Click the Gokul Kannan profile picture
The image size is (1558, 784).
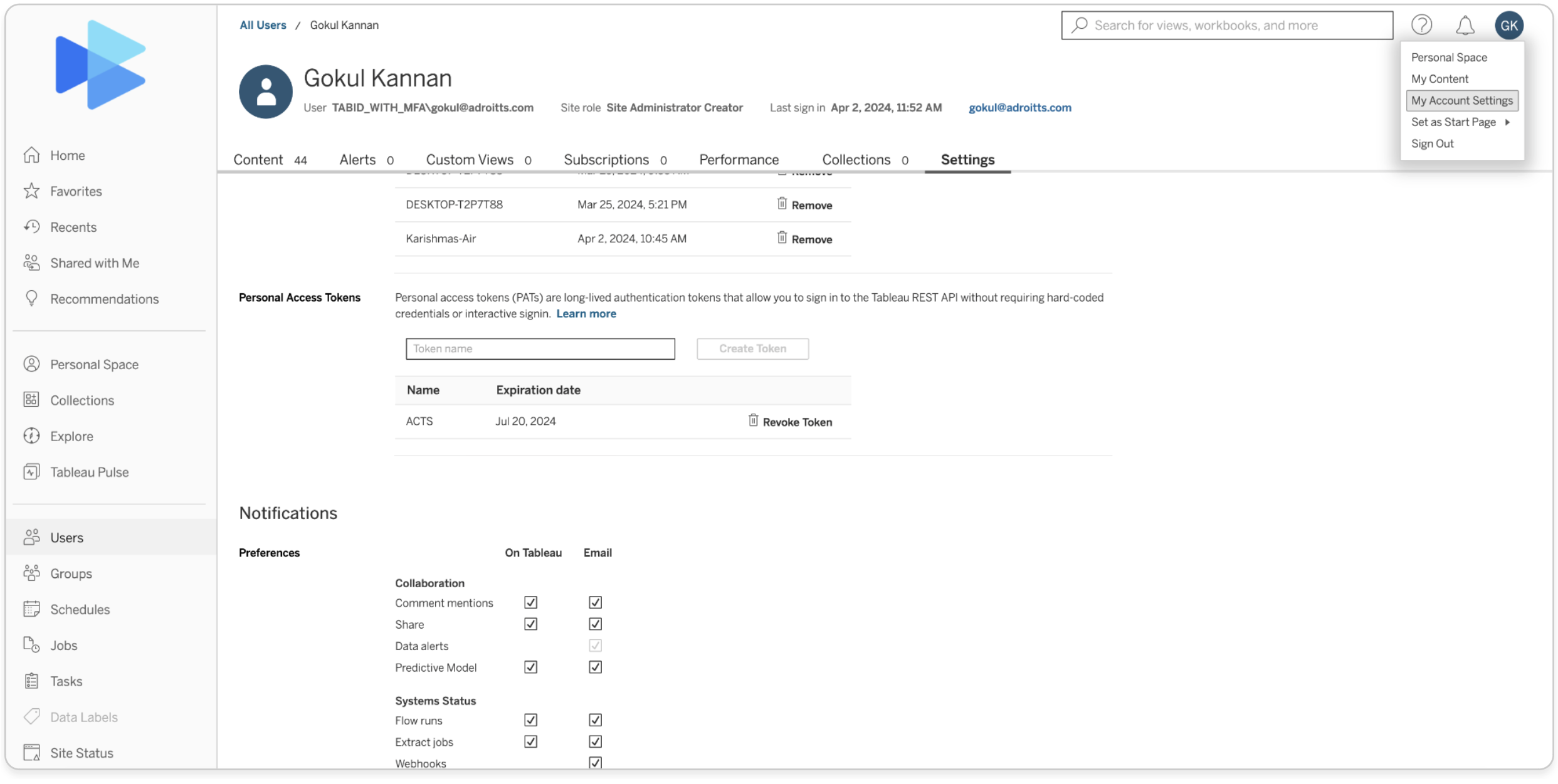tap(265, 91)
